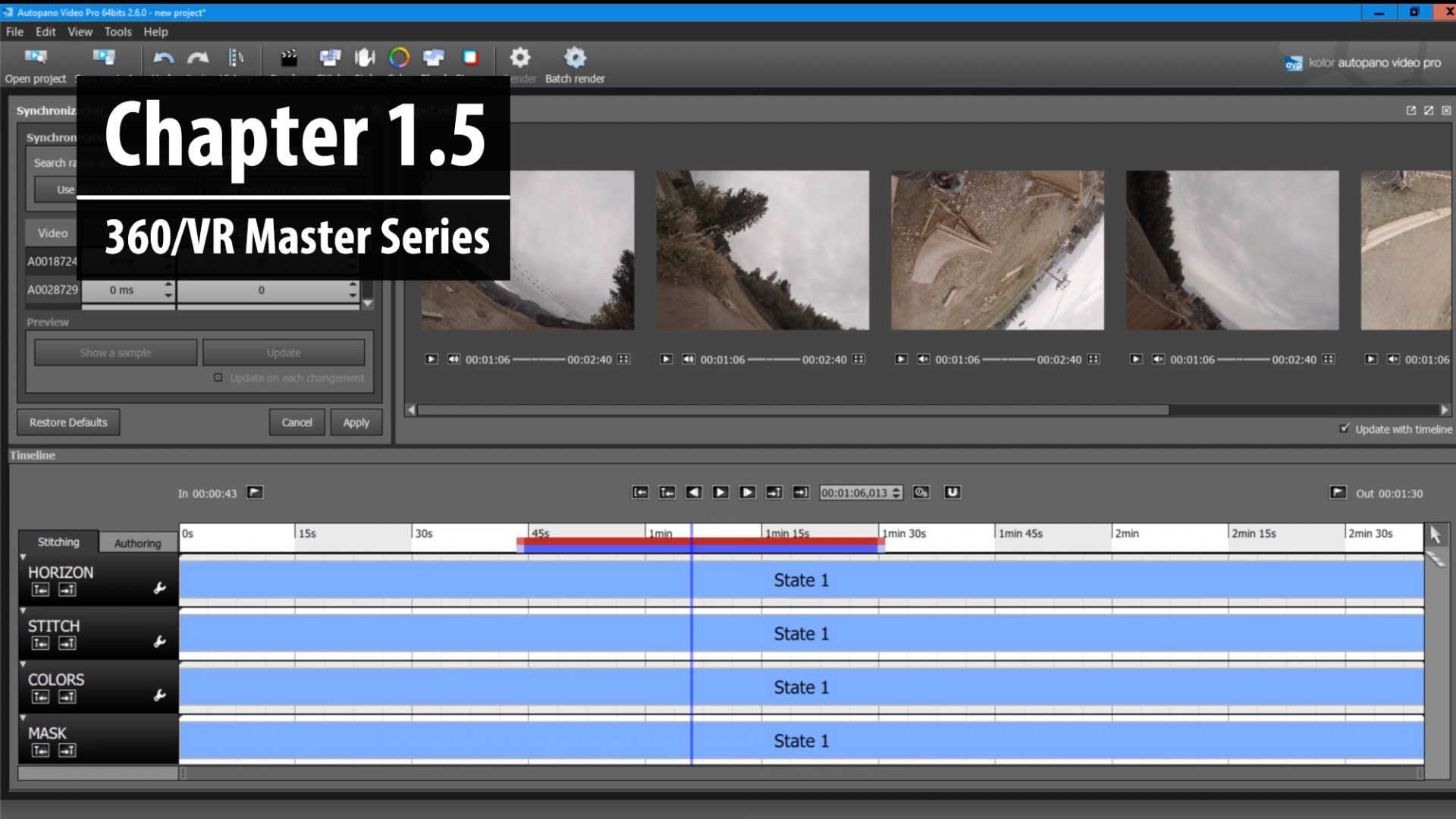Open the Synchro tool

(x=288, y=58)
